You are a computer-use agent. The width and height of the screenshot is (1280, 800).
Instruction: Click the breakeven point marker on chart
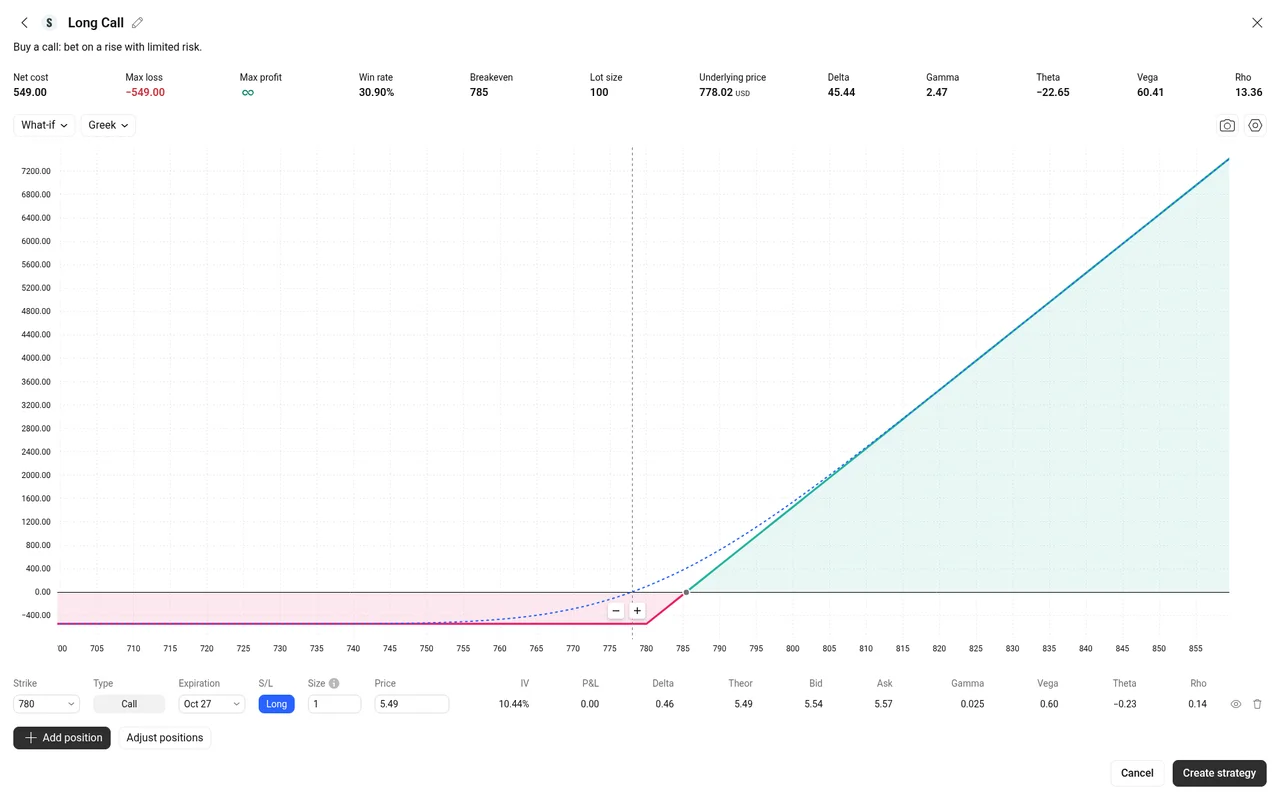[x=686, y=592]
